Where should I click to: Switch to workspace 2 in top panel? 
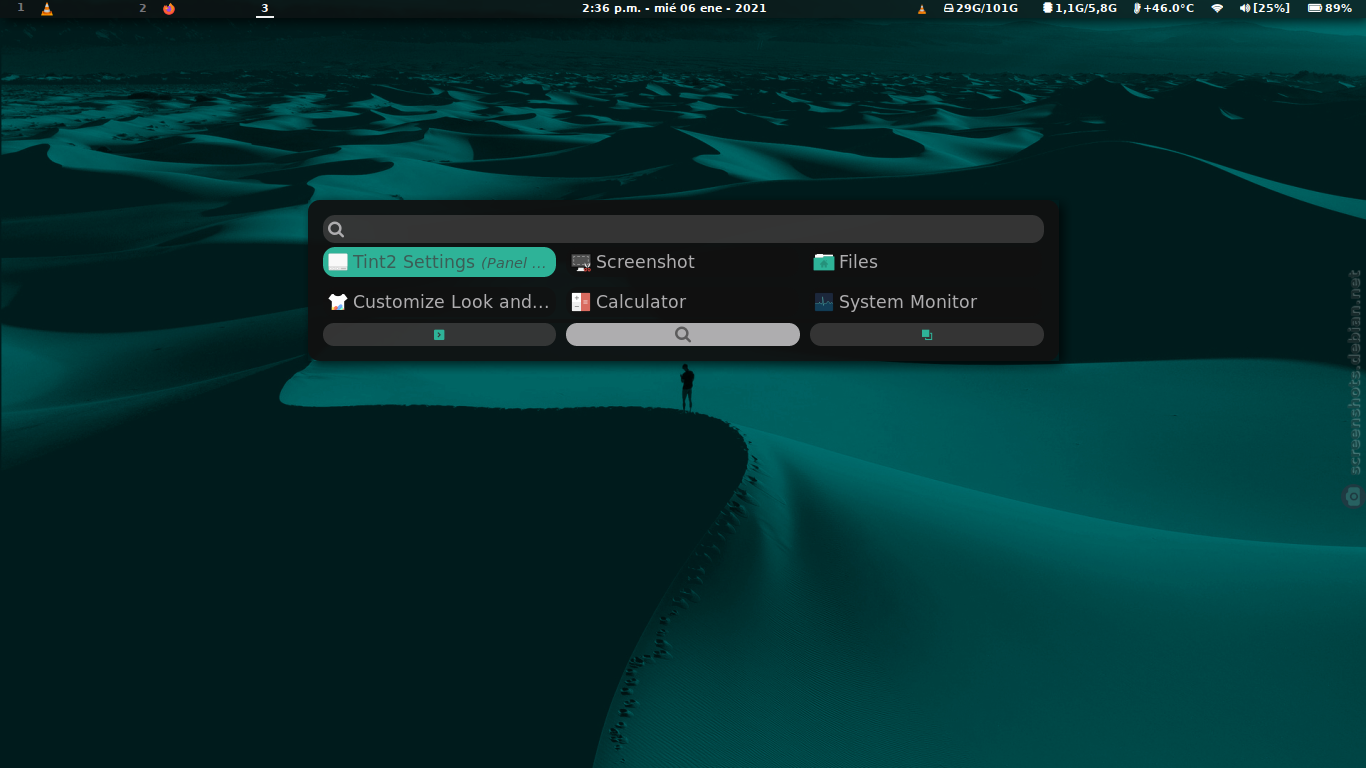142,8
